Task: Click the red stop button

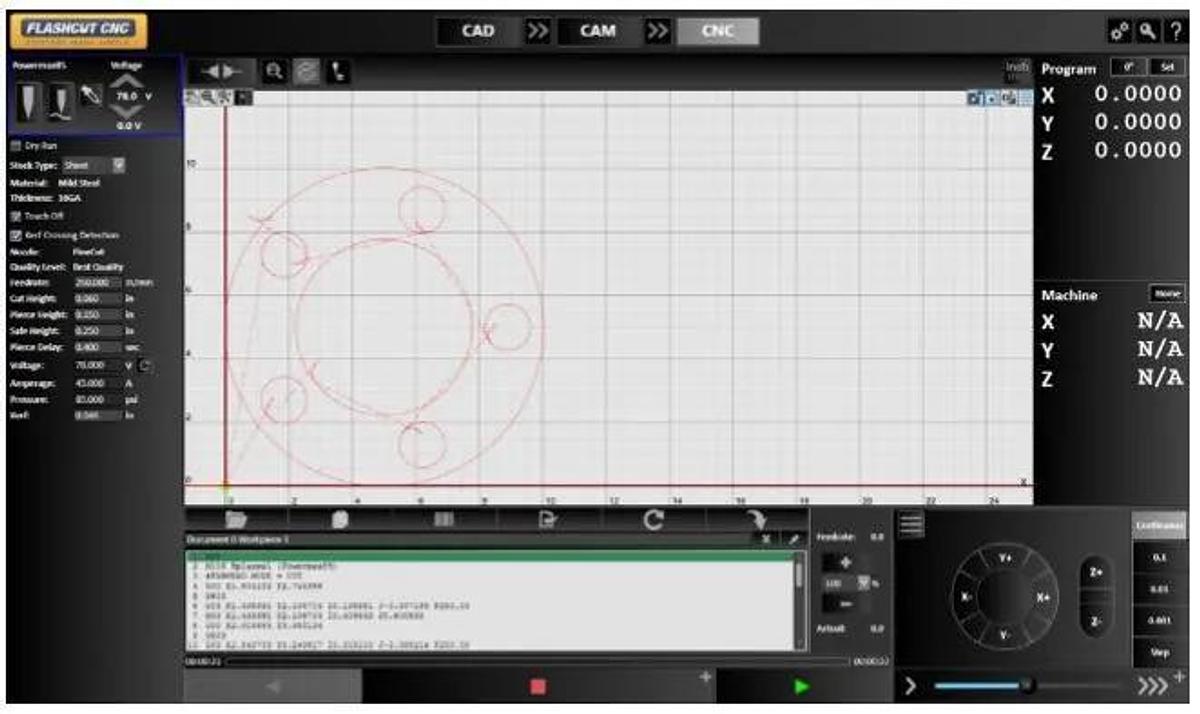Action: click(x=538, y=687)
